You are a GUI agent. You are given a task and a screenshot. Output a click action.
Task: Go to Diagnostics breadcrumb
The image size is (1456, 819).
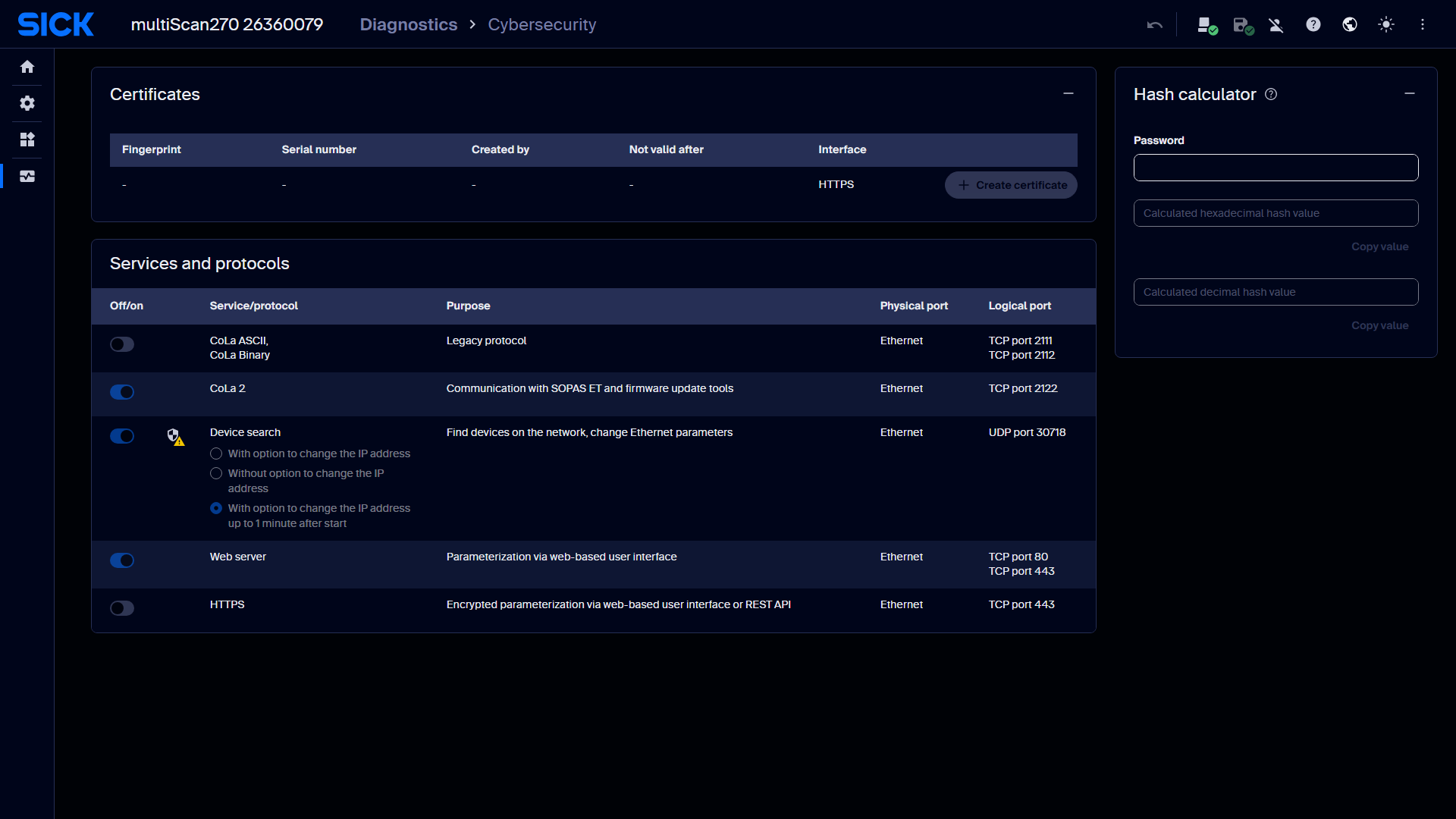pyautogui.click(x=409, y=24)
